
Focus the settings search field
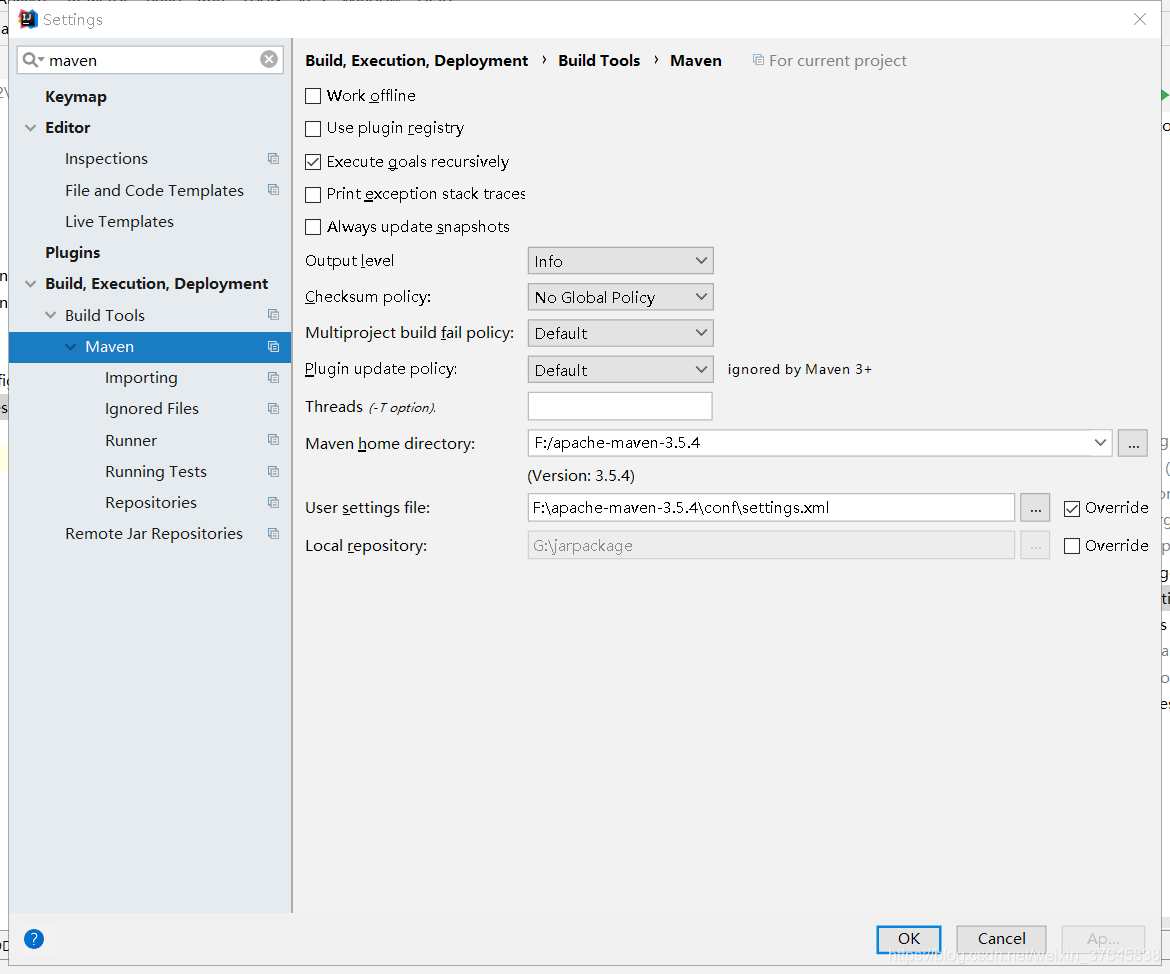pyautogui.click(x=150, y=60)
